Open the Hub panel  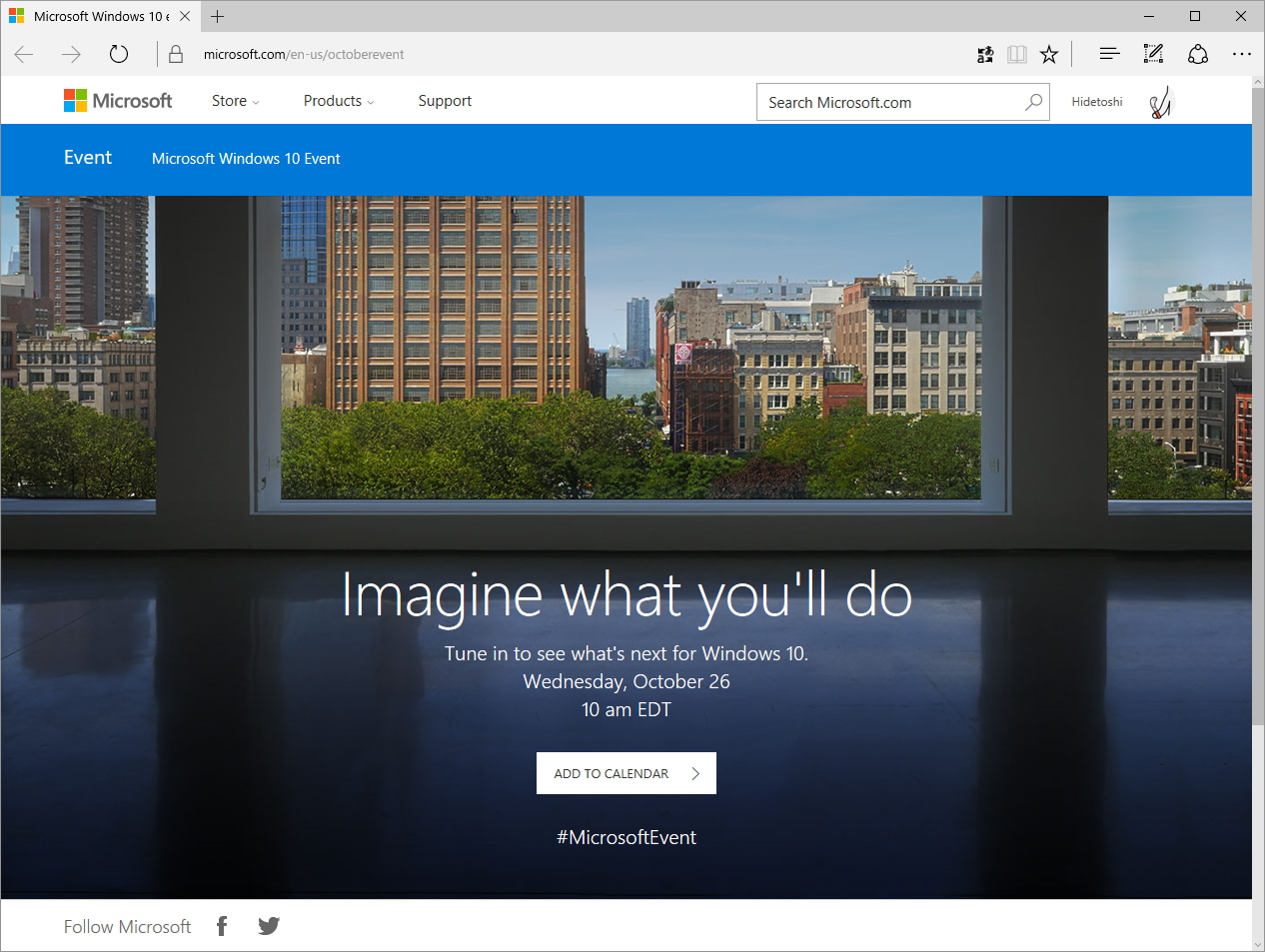click(x=1109, y=54)
